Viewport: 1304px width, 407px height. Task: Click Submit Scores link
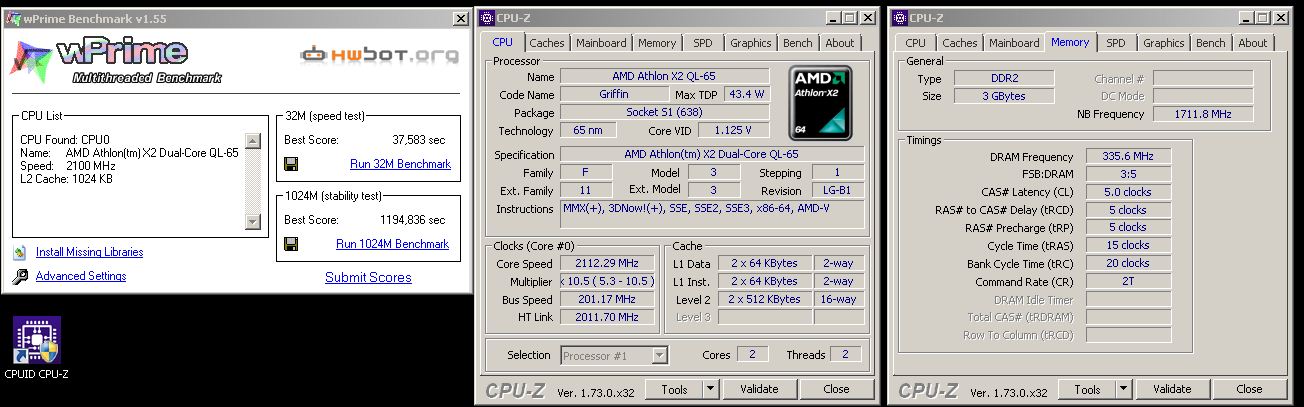coord(368,277)
